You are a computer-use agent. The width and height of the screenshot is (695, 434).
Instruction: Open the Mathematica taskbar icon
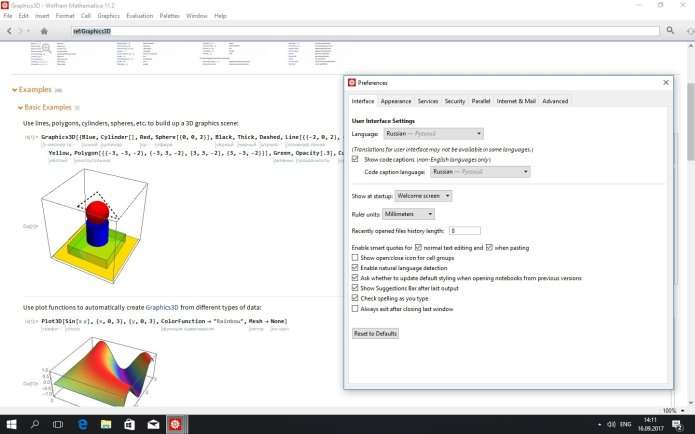click(175, 424)
